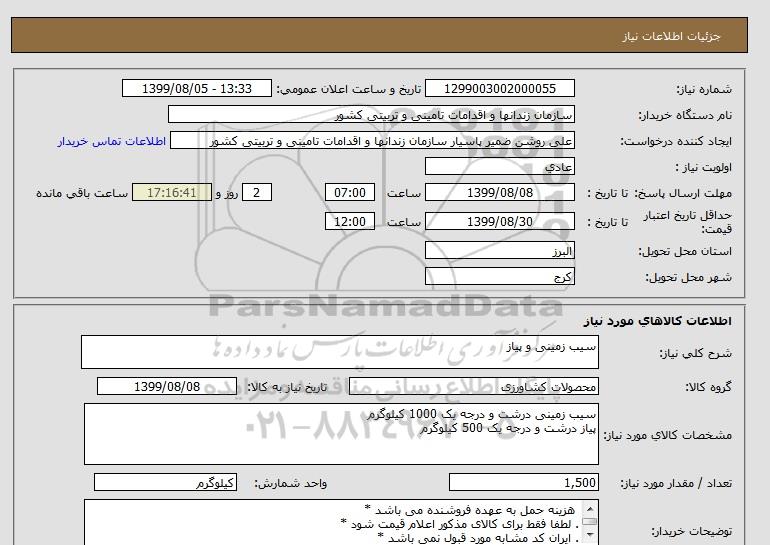770x545 pixels.
Task: Click goods need date 1399/08/08 beside تاریخ نیاز به کالا
Action: (167, 386)
